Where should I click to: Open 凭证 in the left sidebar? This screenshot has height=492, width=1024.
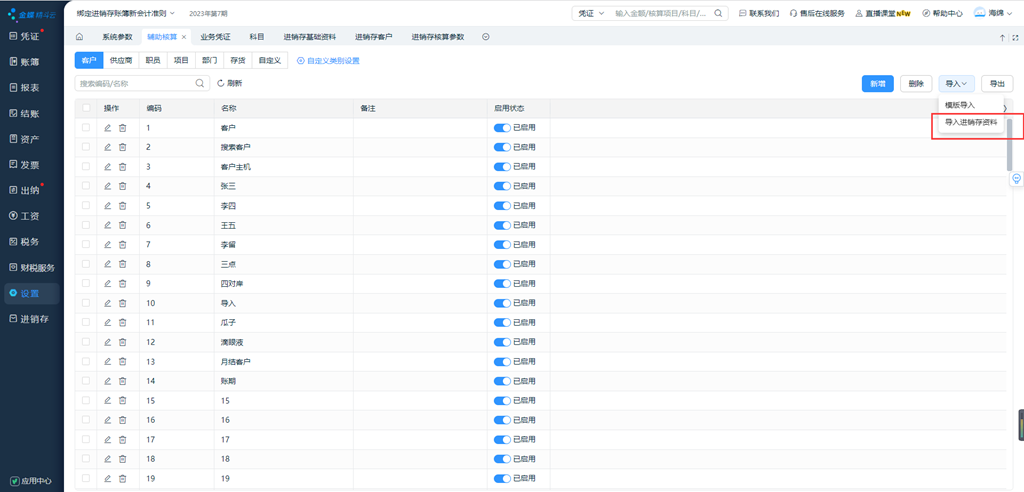tap(32, 37)
